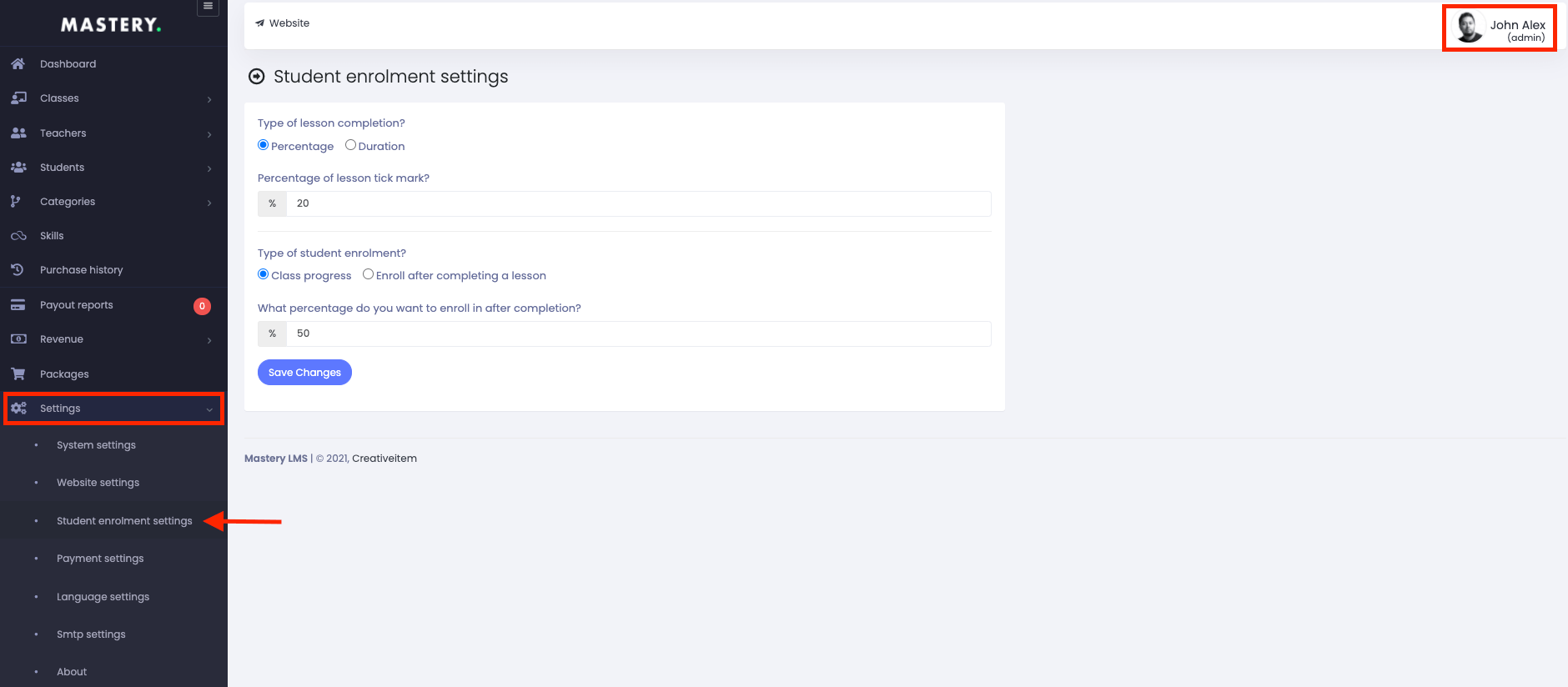
Task: Select Duration lesson completion radio
Action: click(350, 145)
